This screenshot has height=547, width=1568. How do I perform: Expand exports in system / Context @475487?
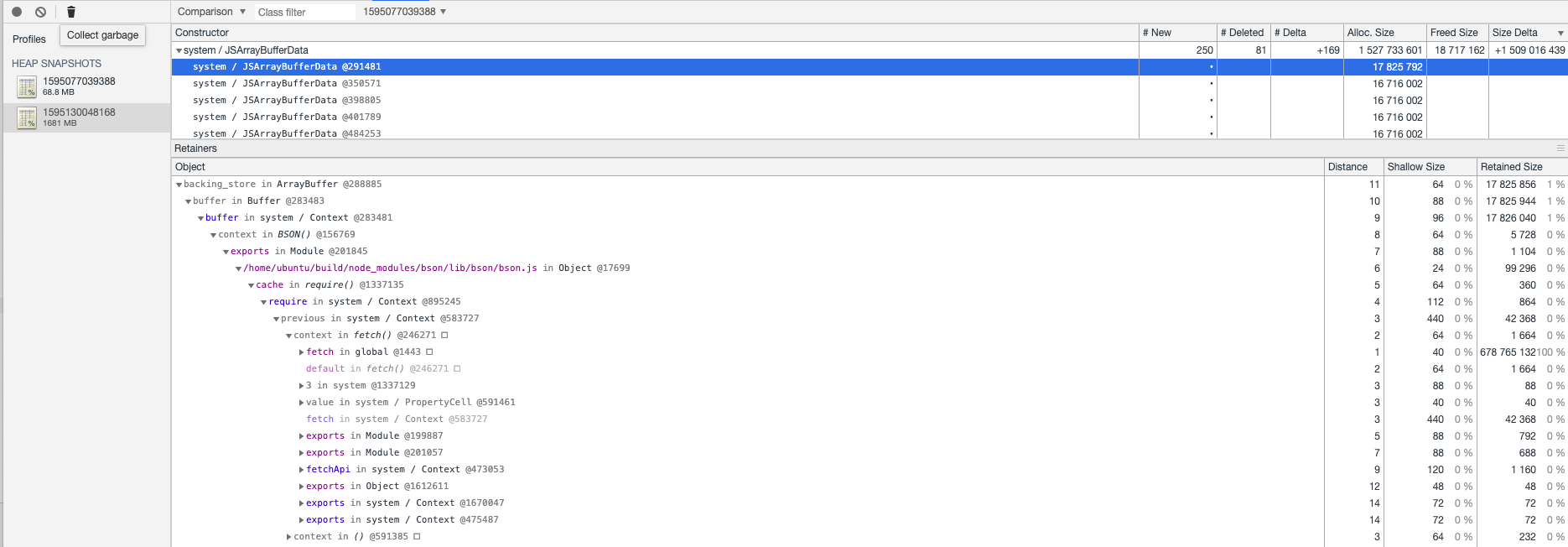301,520
